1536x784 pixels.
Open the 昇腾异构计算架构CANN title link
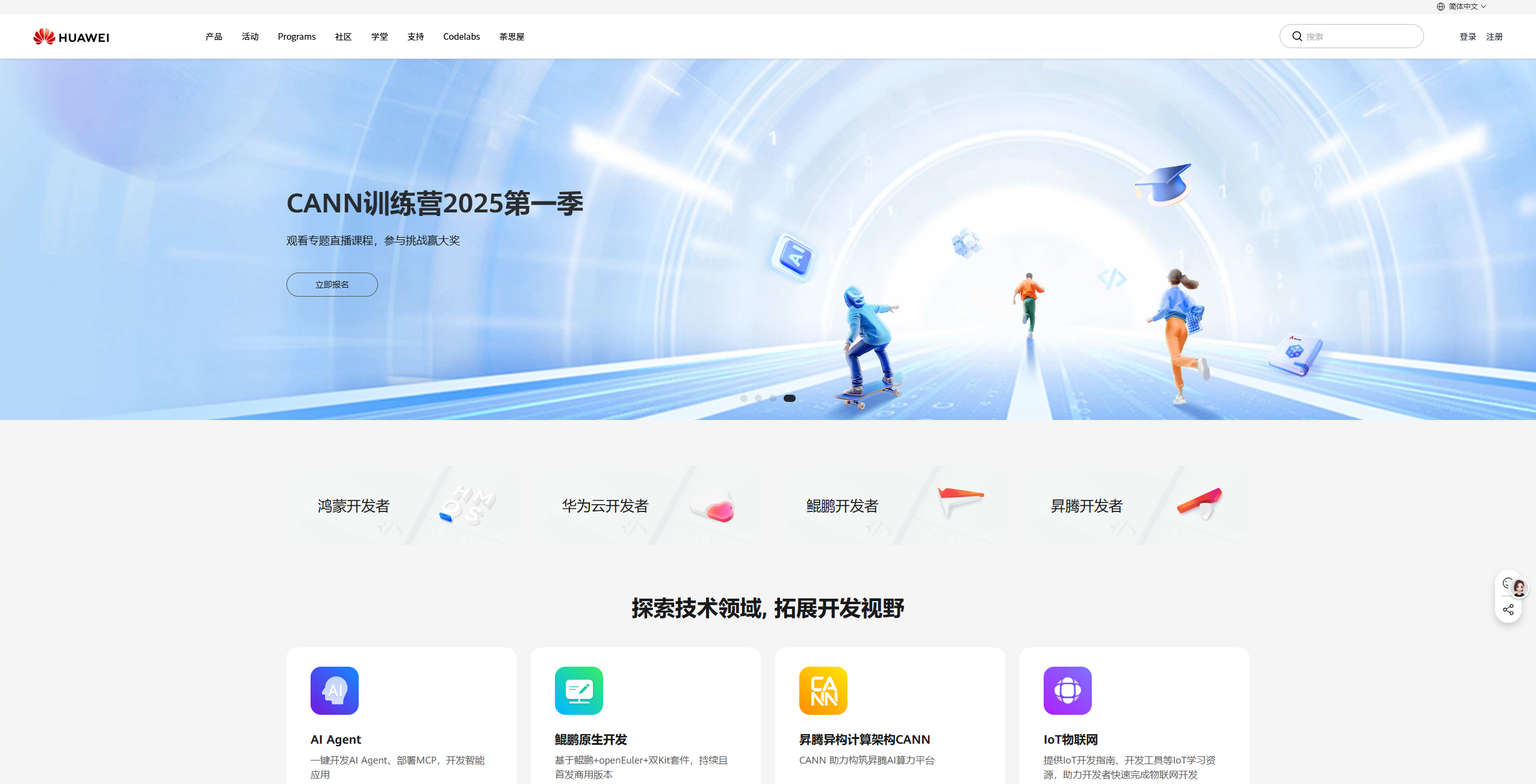point(865,739)
